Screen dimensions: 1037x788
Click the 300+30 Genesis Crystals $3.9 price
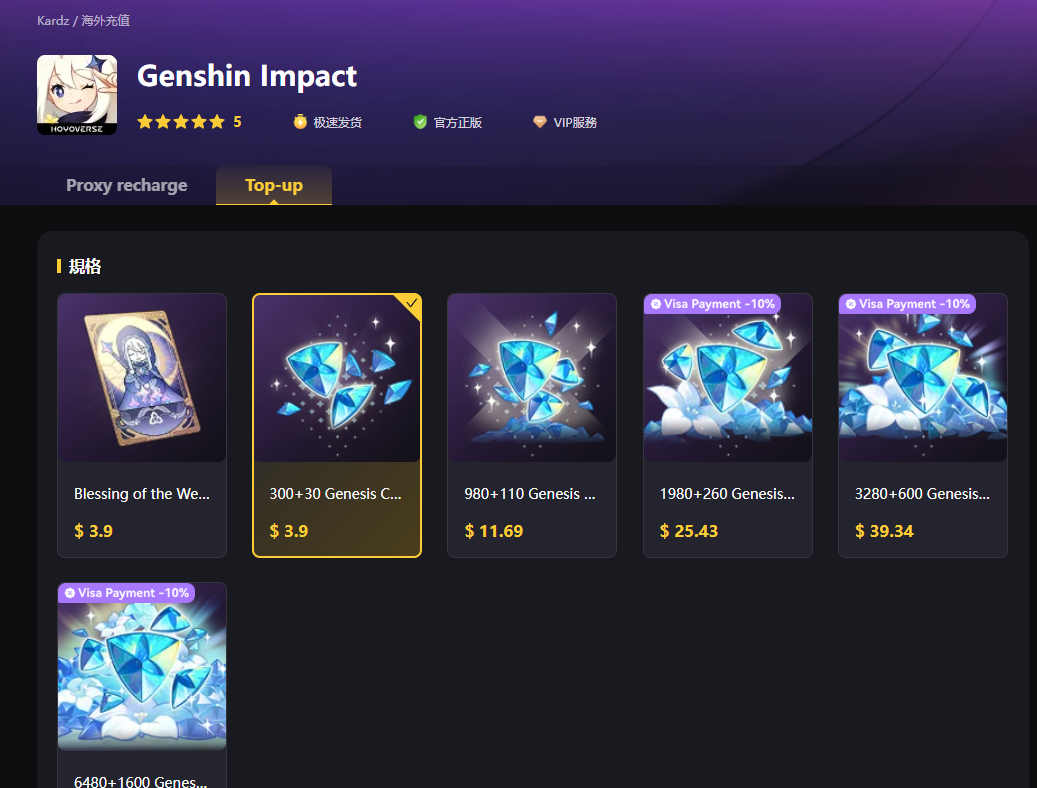click(289, 531)
